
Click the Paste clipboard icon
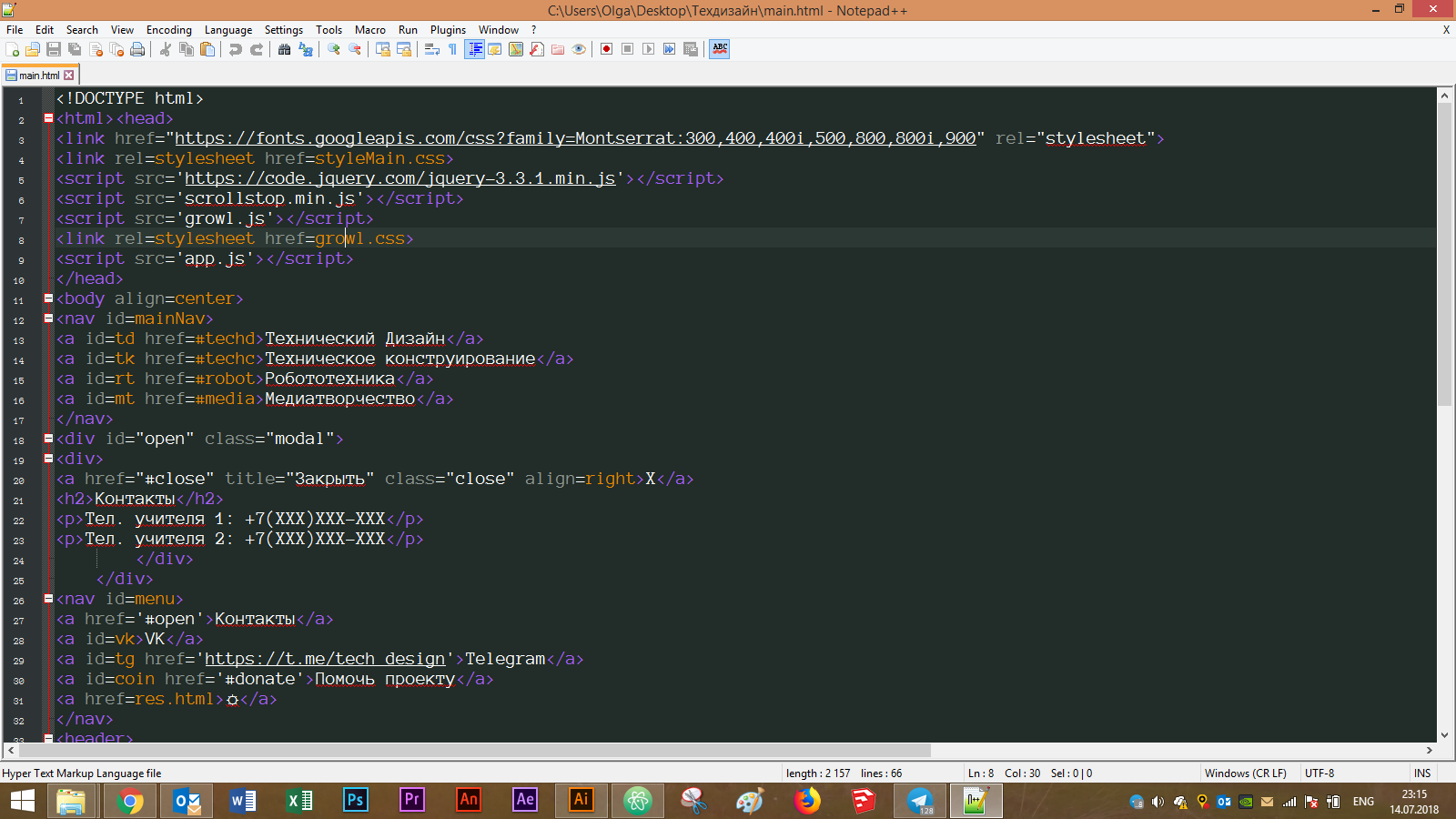[207, 49]
